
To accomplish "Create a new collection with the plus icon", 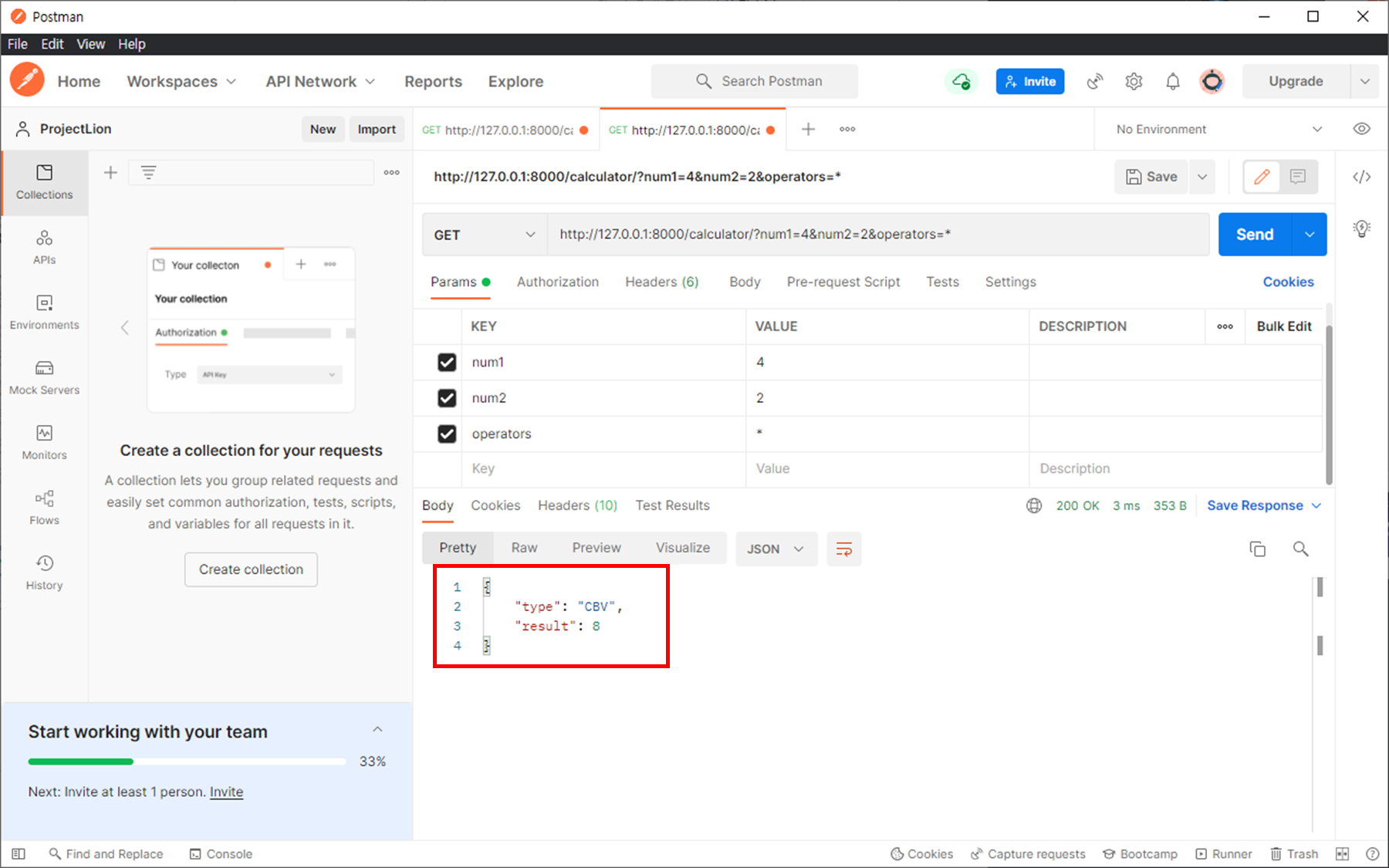I will pos(110,172).
